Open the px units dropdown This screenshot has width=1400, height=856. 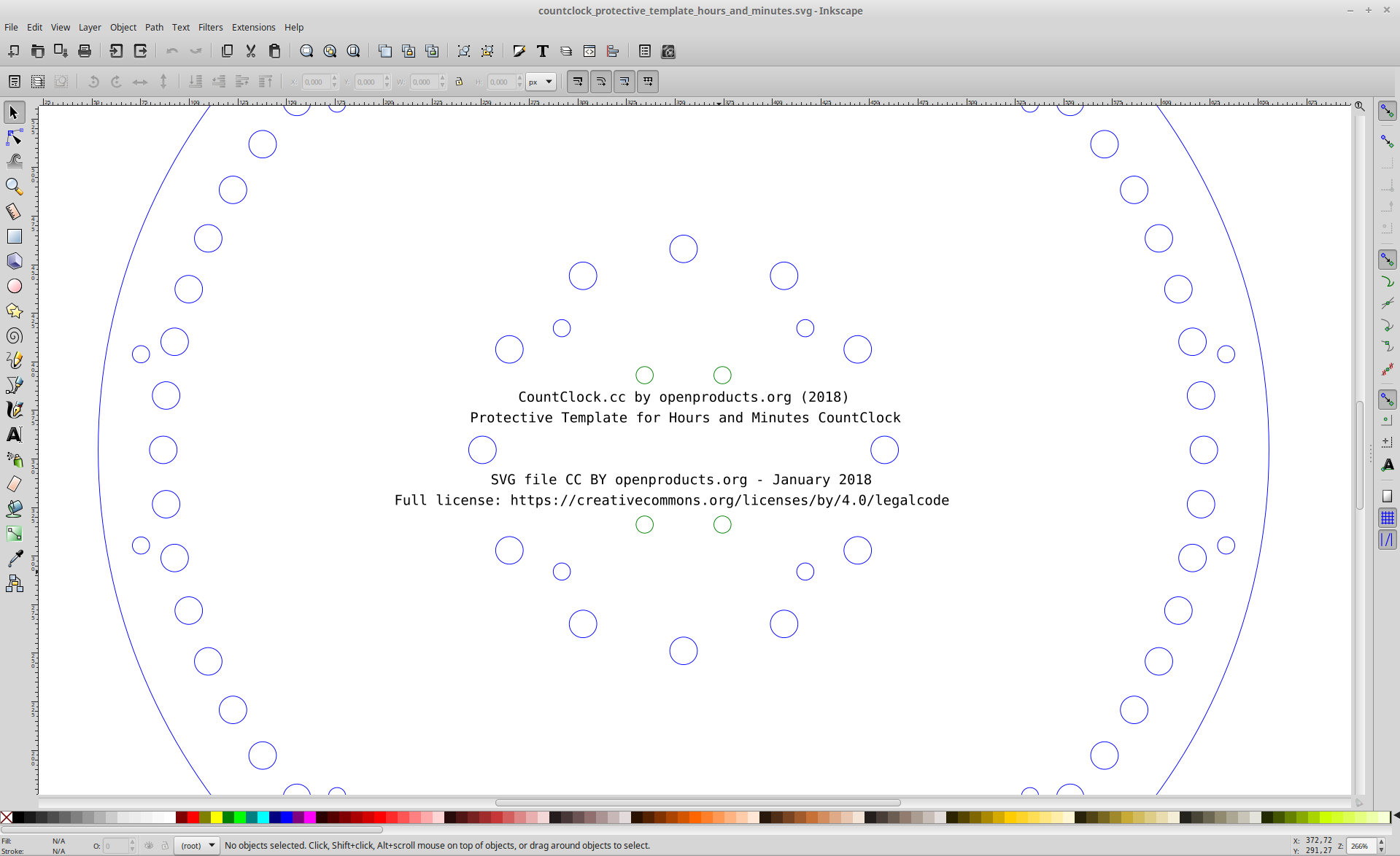[541, 82]
